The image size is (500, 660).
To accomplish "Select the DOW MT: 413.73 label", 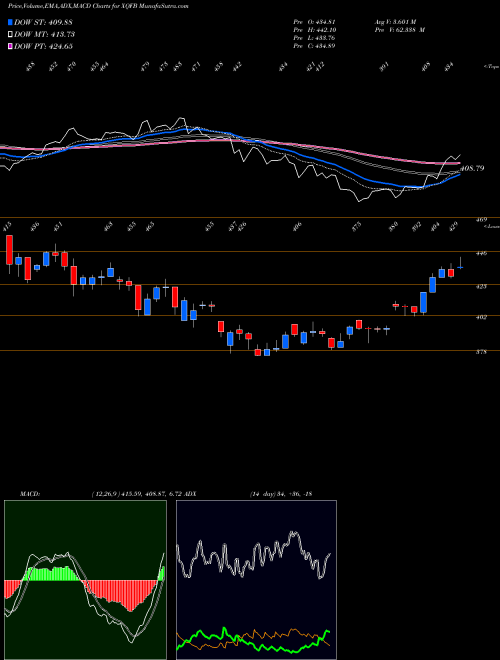I will 45,34.
